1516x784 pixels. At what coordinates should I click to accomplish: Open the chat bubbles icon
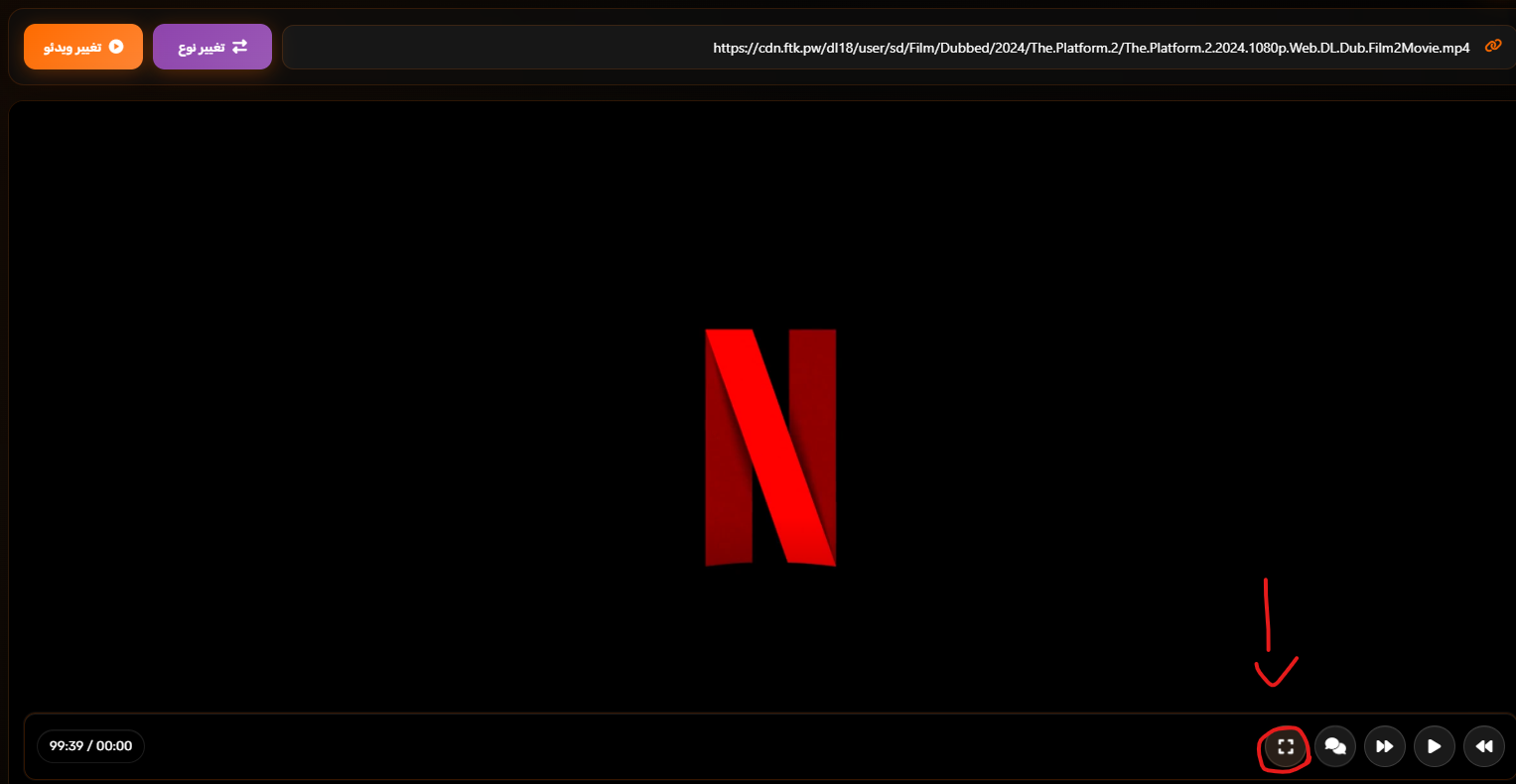pyautogui.click(x=1335, y=746)
